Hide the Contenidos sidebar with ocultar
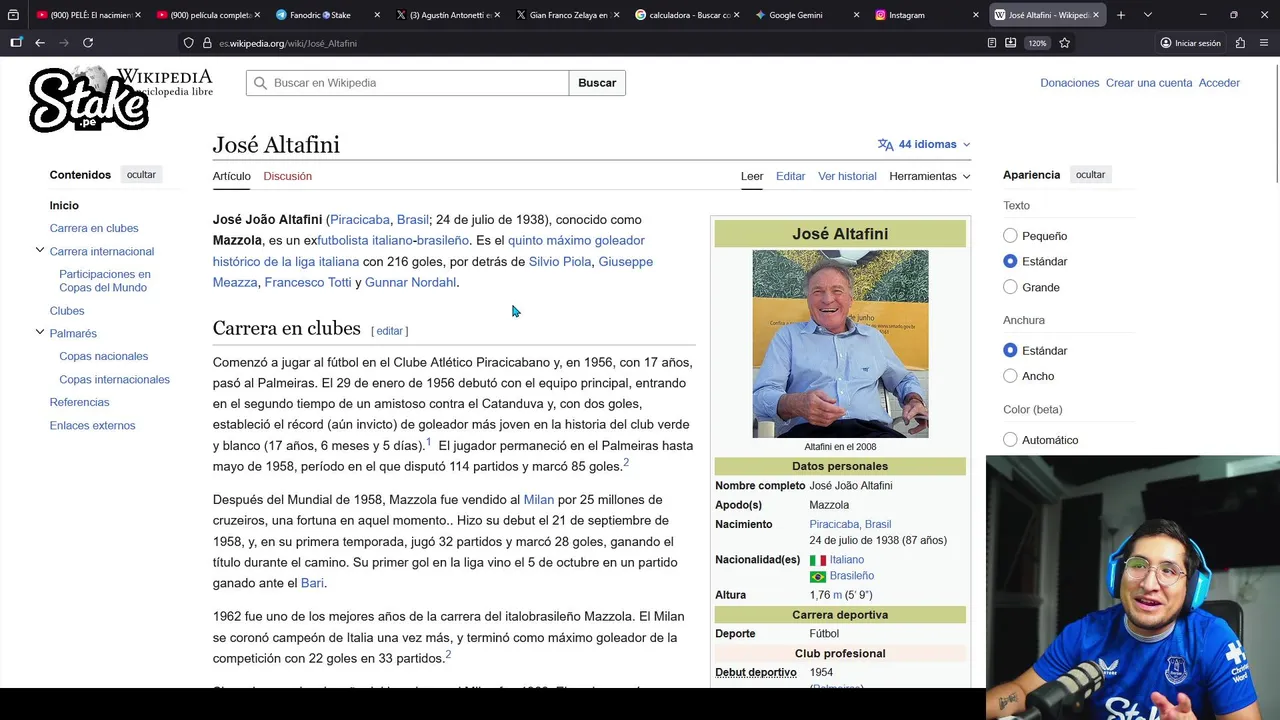The image size is (1280, 720). coord(141,175)
